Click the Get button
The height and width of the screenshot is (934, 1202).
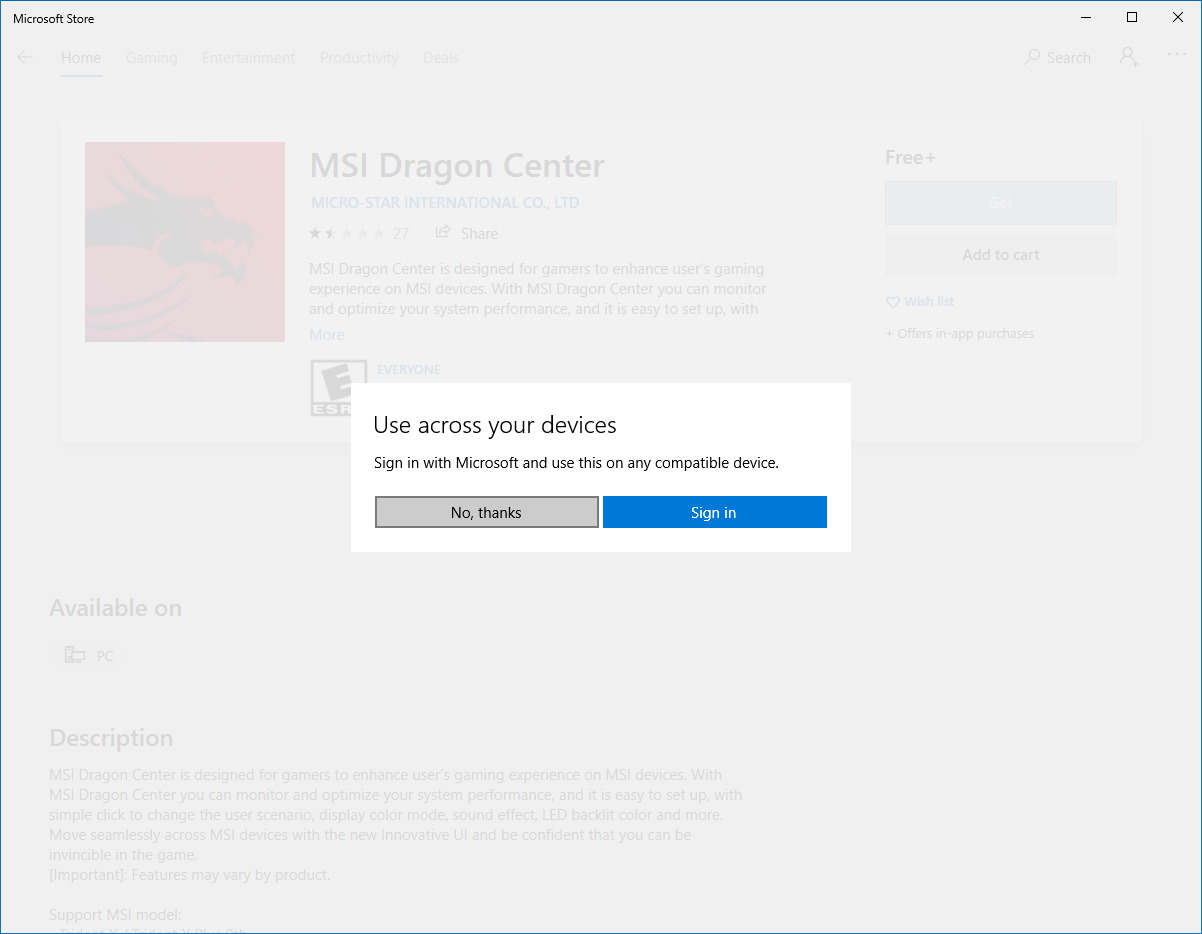(x=1001, y=203)
